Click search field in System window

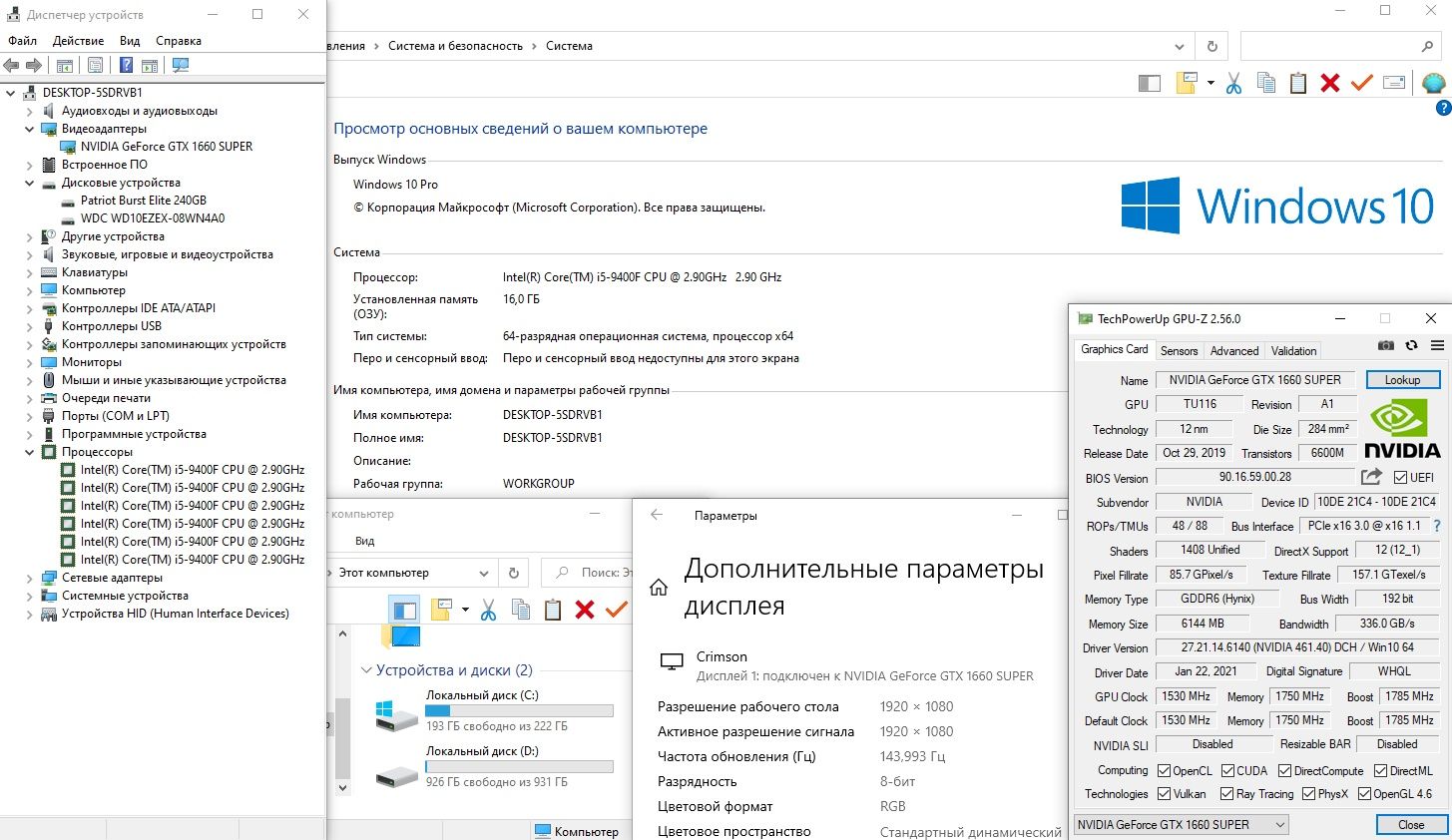[1340, 46]
